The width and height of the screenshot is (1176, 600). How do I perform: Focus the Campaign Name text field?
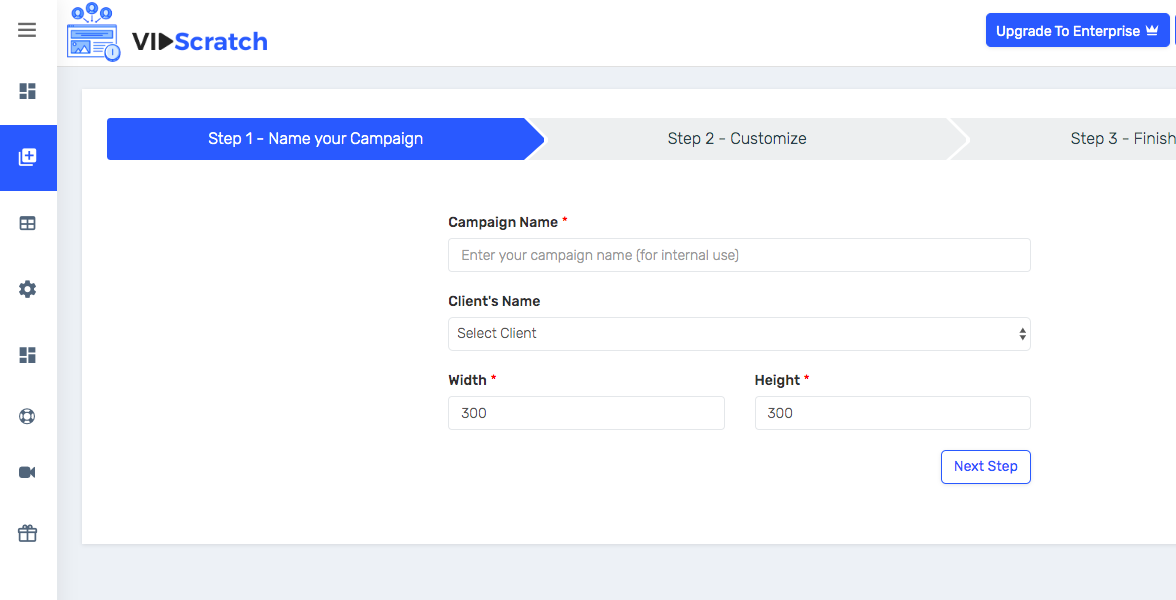coord(738,255)
